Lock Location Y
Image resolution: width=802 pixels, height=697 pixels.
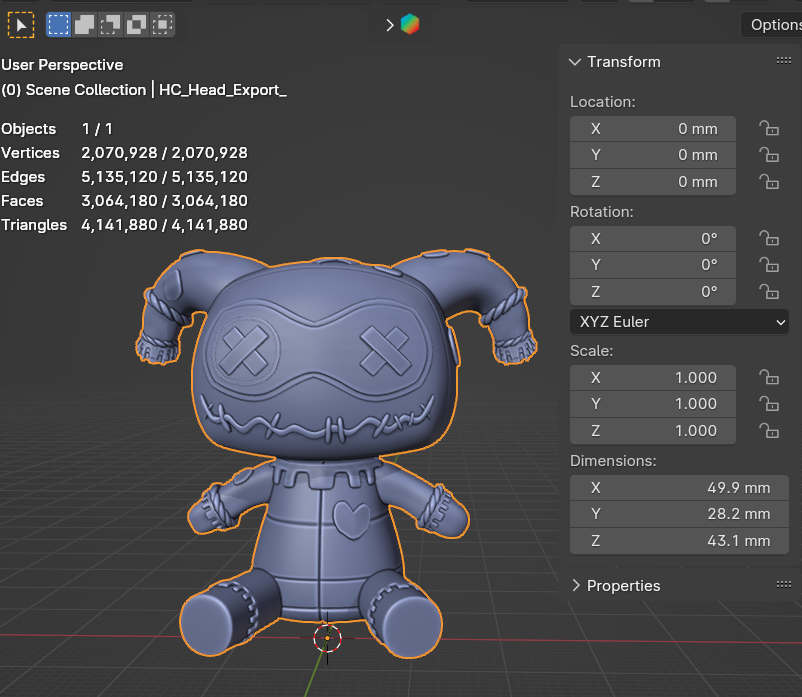(x=769, y=154)
